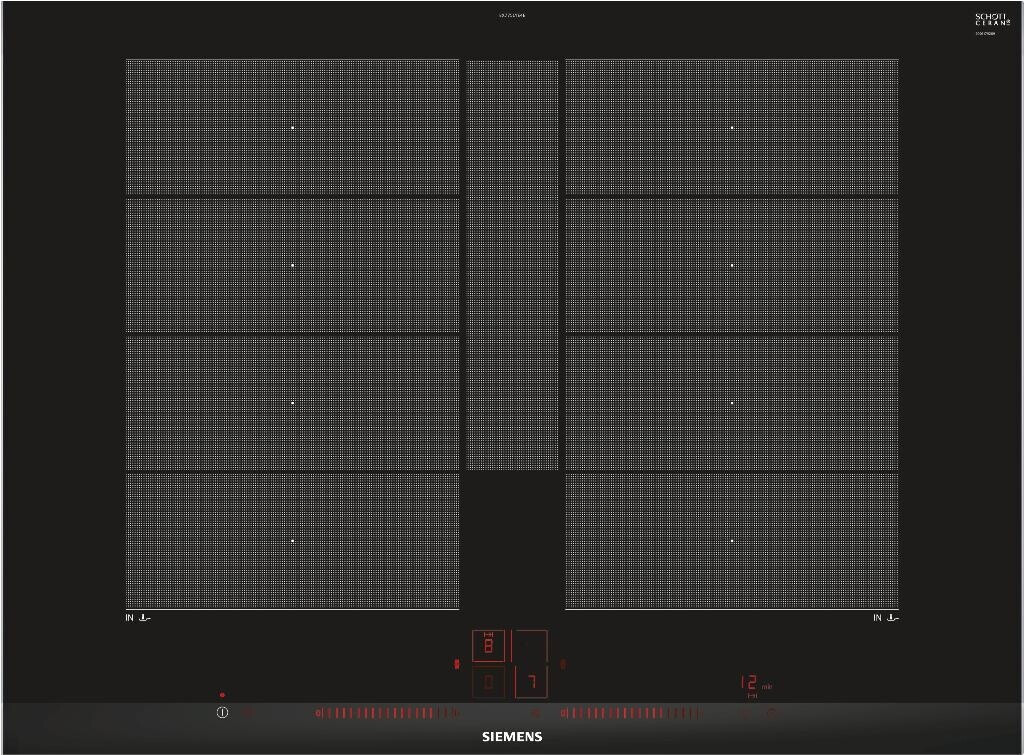Tap the right IN induction symbol

pos(885,618)
